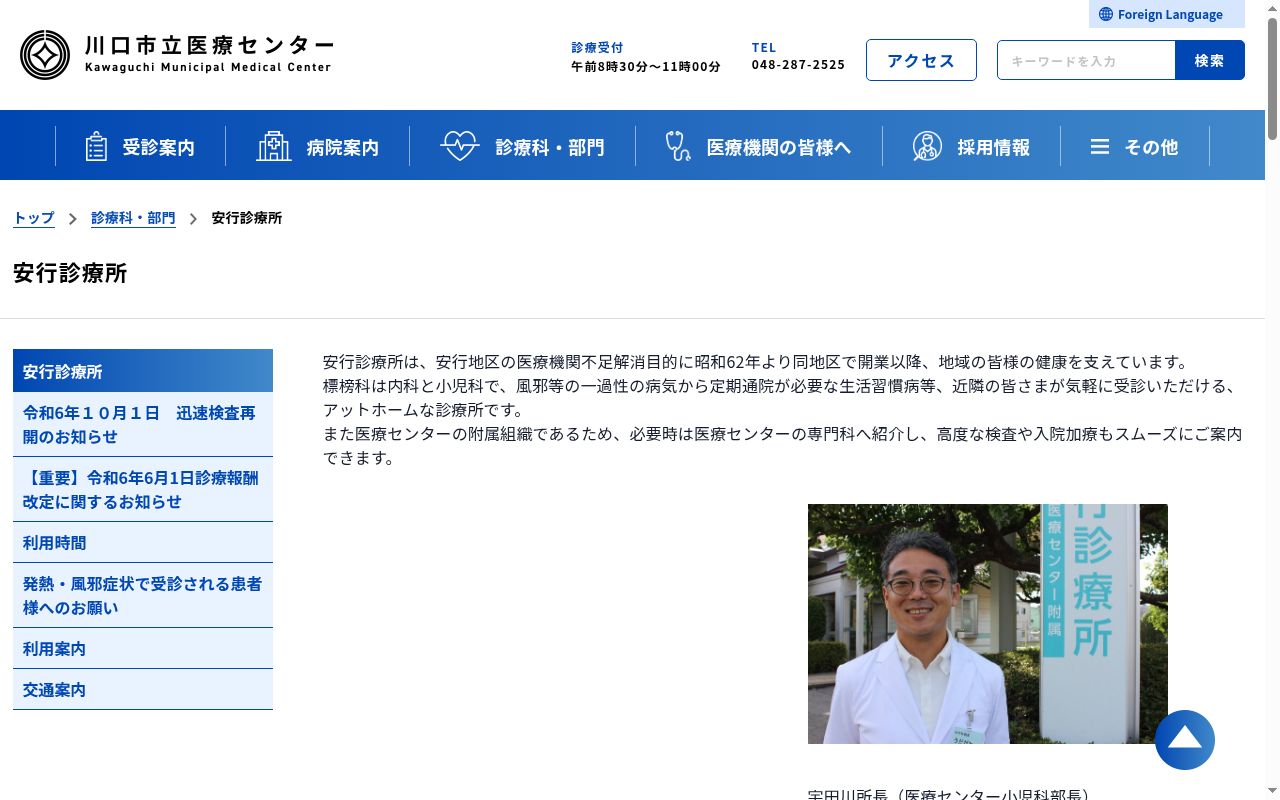
Task: Click the 午前8時30分～11時00分 reception hours text
Action: [x=645, y=67]
